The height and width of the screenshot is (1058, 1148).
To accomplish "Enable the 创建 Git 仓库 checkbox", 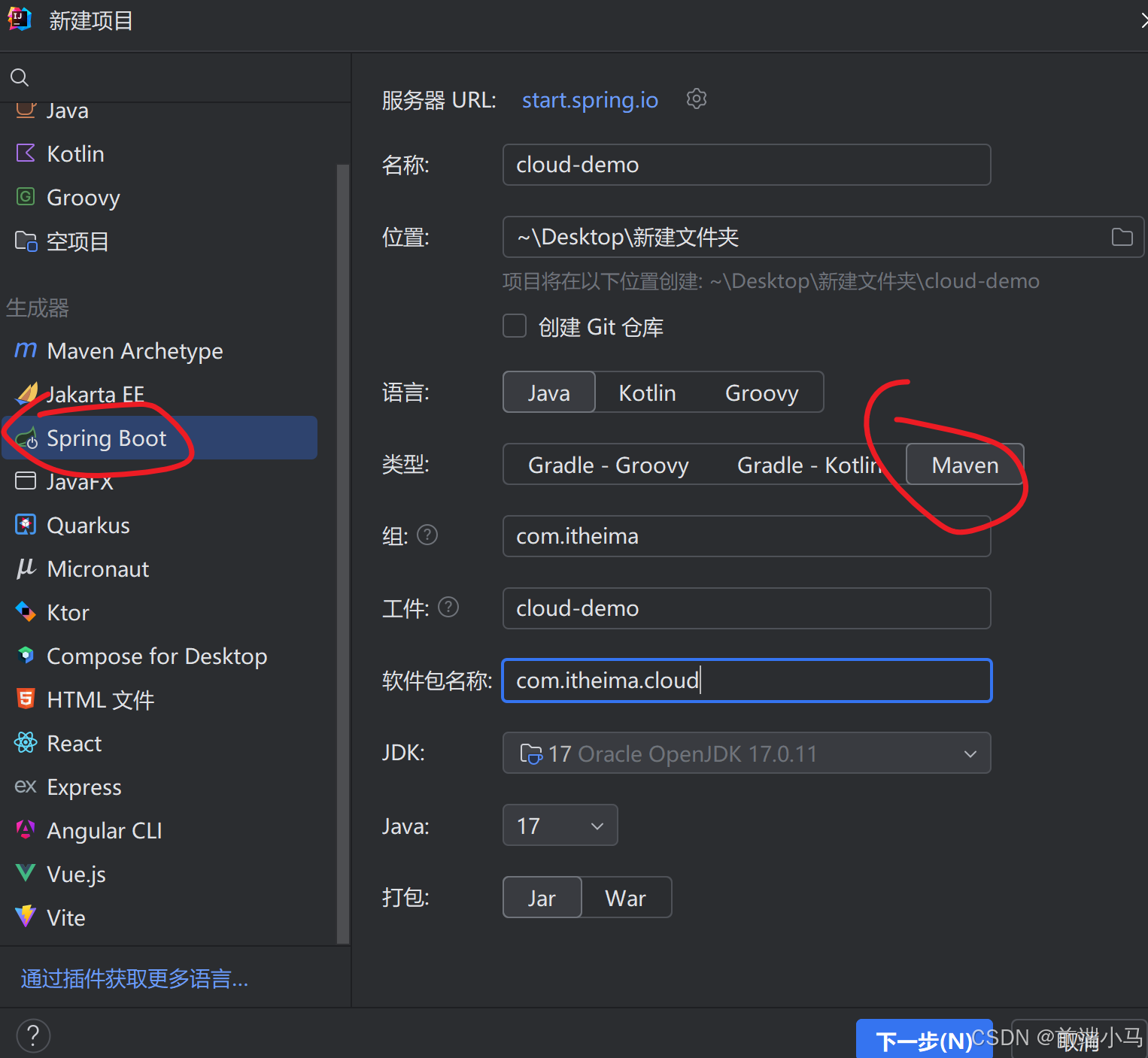I will tap(515, 326).
